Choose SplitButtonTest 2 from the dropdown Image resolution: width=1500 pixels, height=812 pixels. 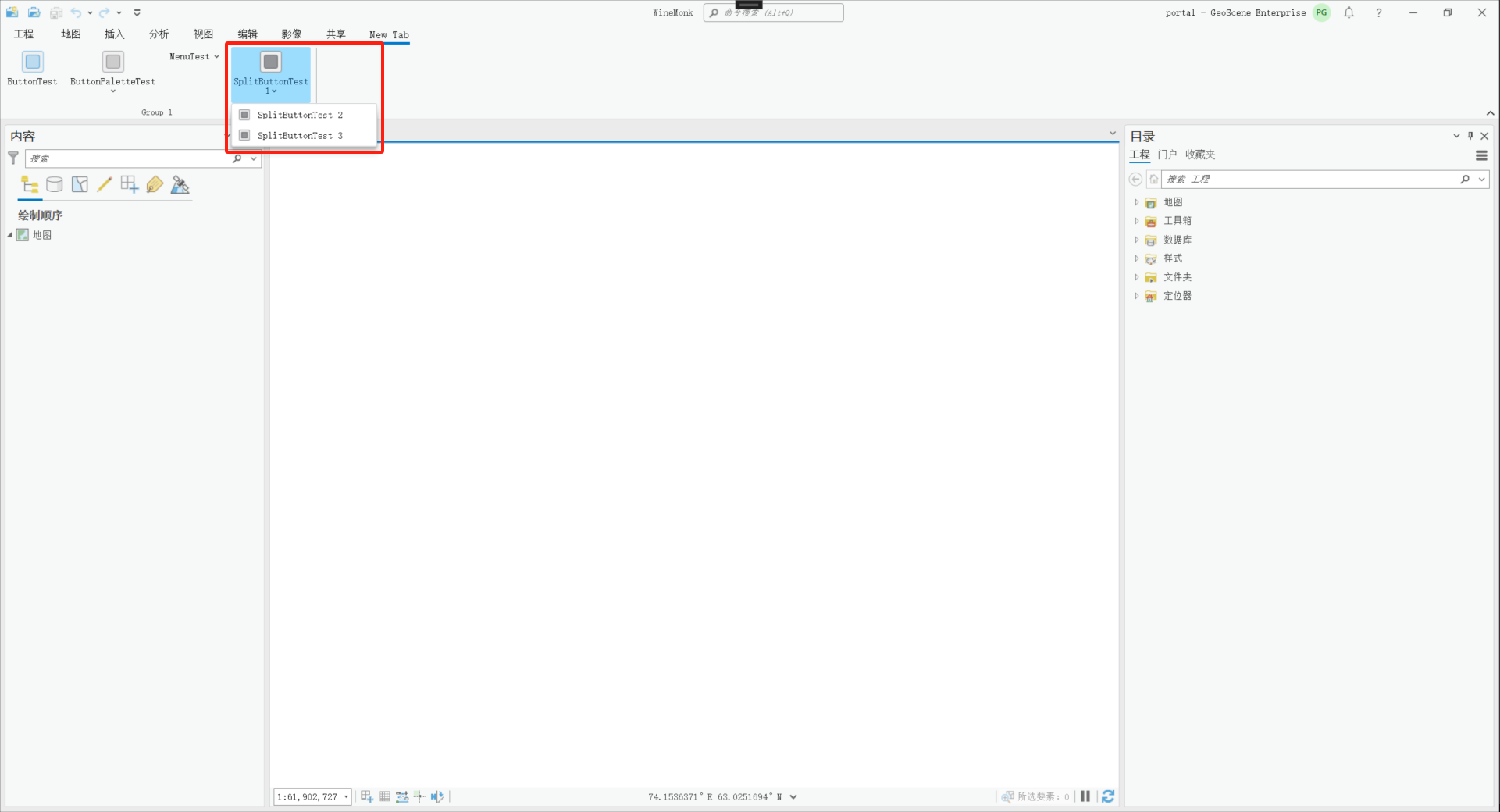coord(305,115)
